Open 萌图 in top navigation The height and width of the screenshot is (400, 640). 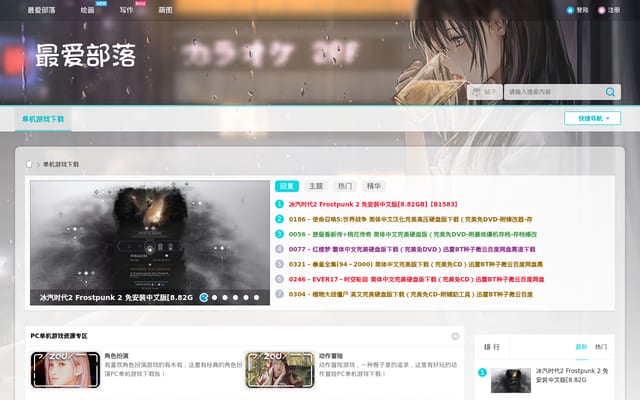[165, 10]
